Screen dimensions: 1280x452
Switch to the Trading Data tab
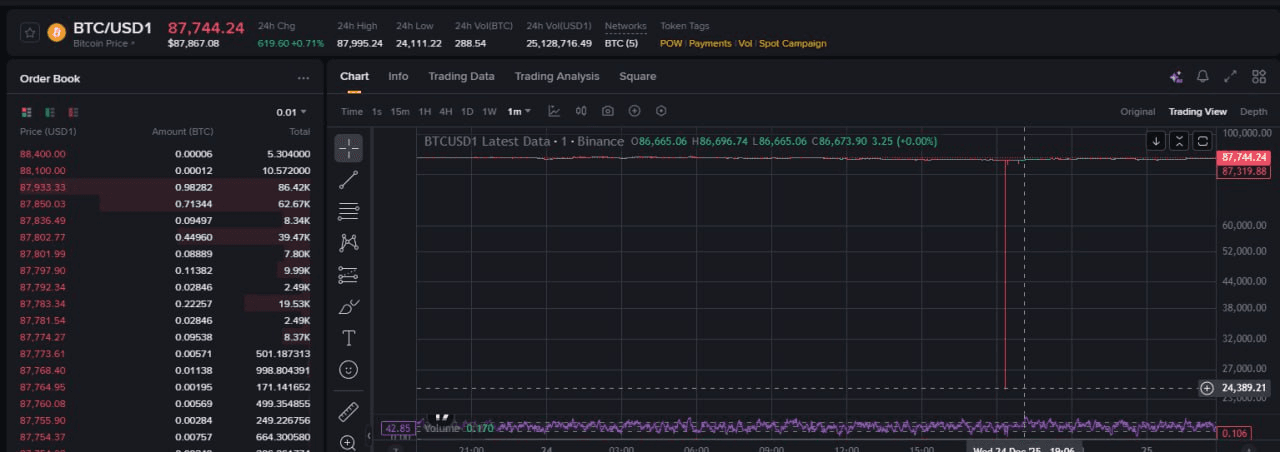click(461, 77)
